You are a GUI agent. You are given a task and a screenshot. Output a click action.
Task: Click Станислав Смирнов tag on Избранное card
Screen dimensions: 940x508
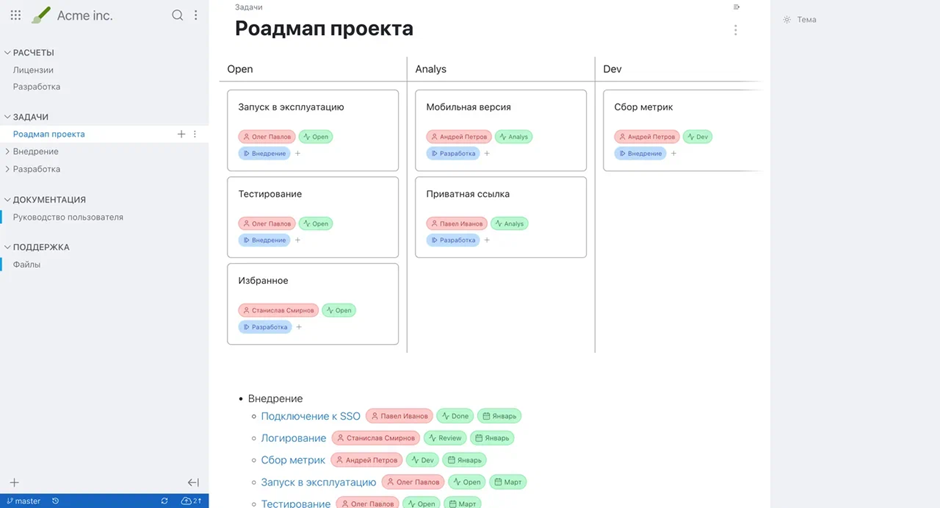pyautogui.click(x=278, y=311)
